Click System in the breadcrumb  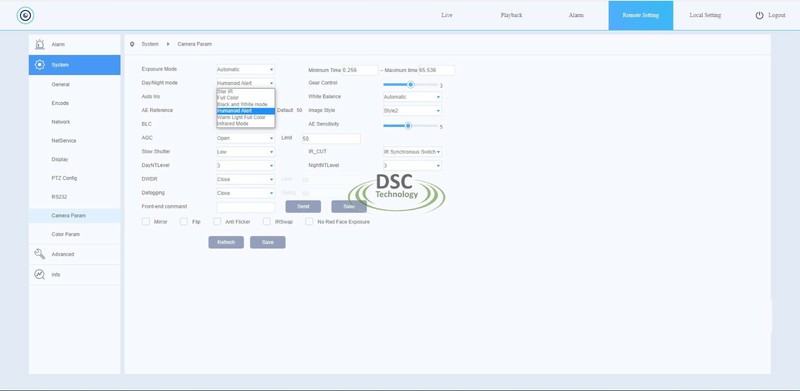tap(150, 44)
